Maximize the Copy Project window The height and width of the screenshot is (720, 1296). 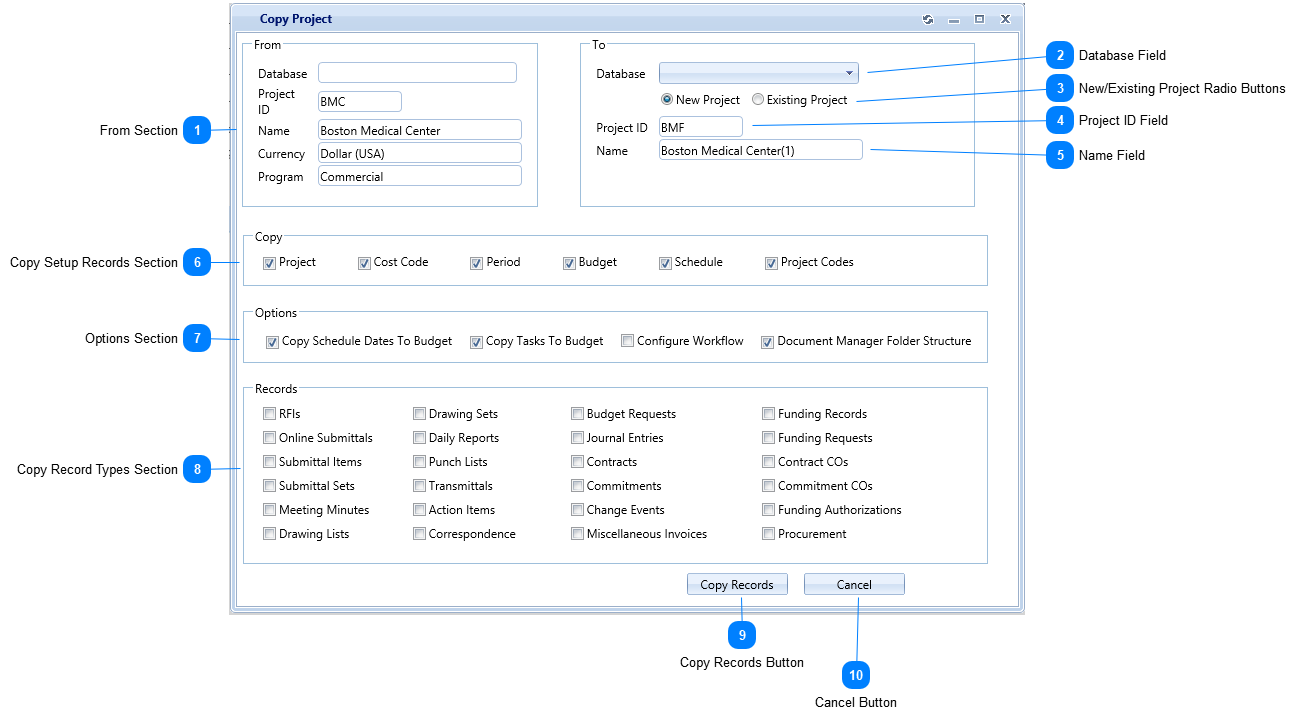tap(980, 19)
